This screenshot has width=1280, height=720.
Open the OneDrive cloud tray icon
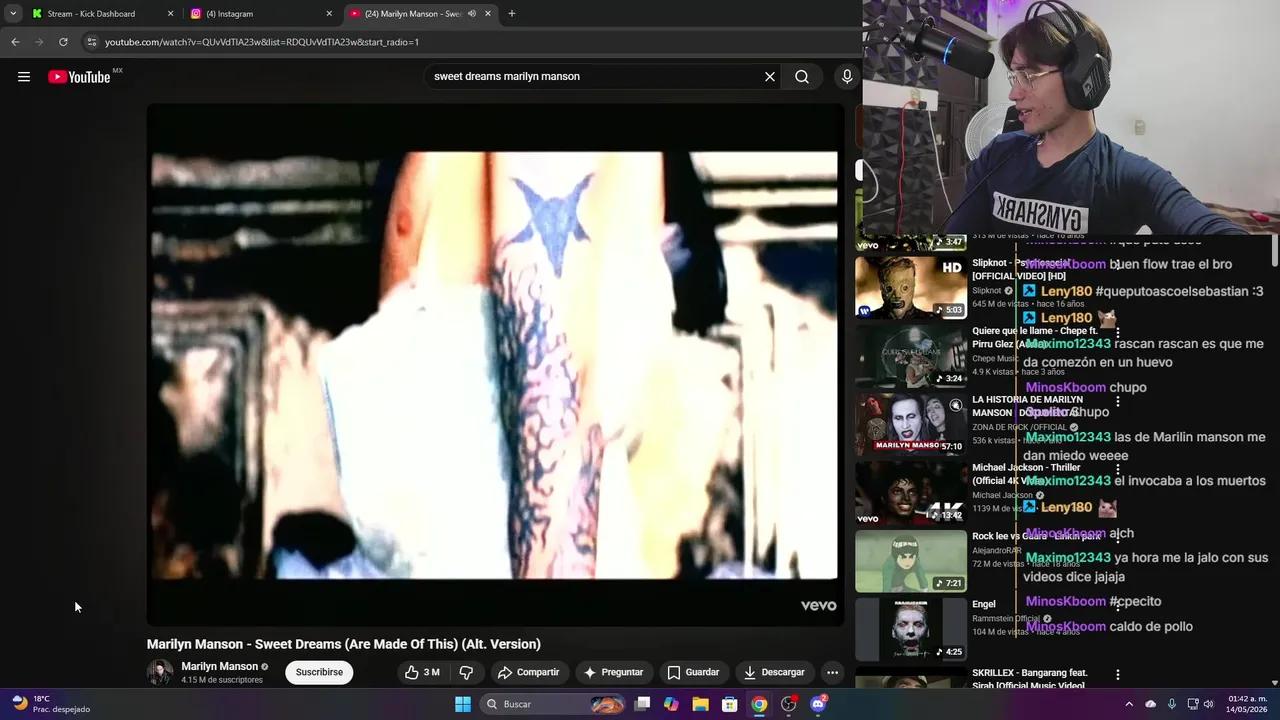pos(1151,704)
